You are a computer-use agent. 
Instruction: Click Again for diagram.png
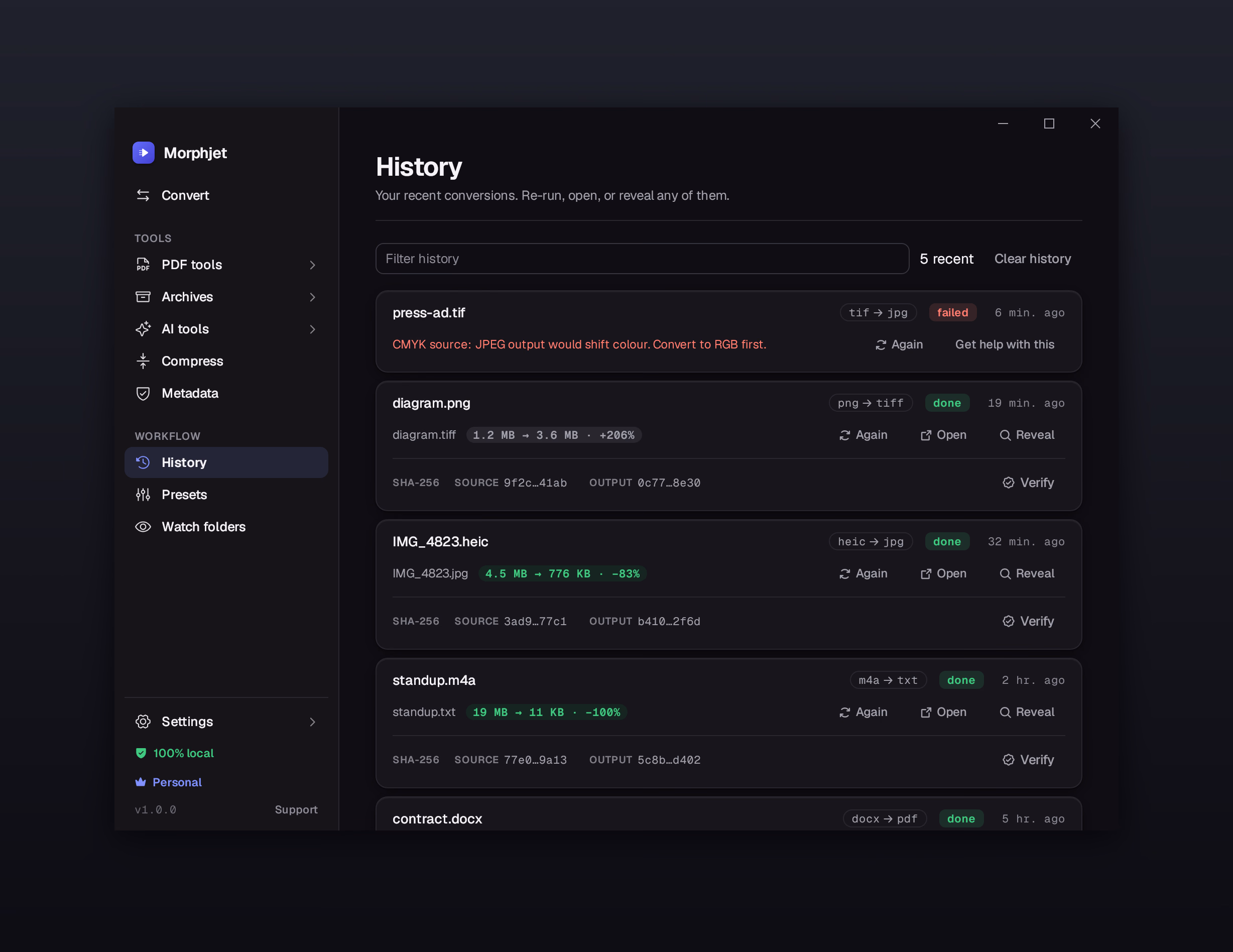863,435
